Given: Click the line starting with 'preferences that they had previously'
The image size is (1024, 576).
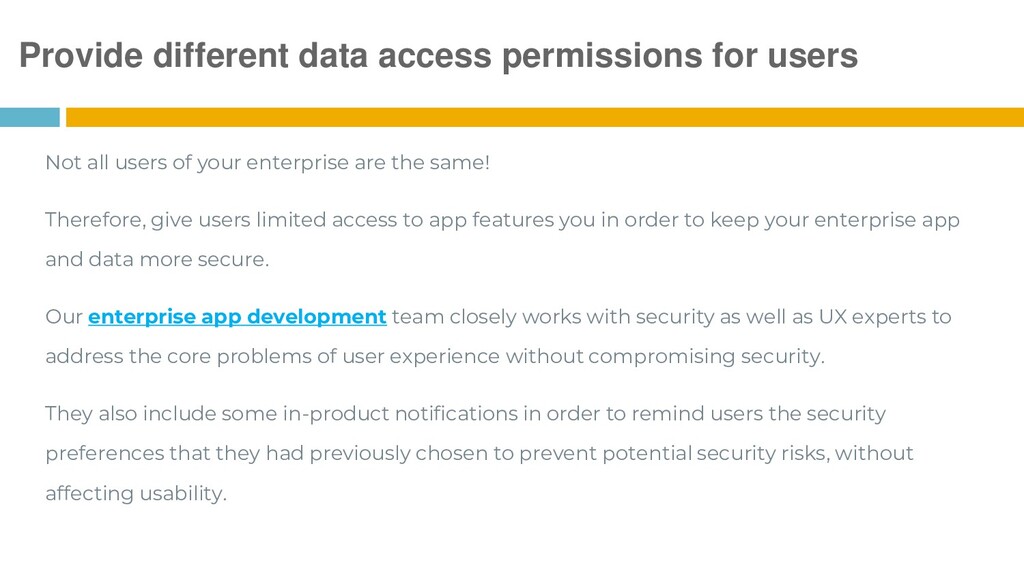Looking at the screenshot, I should pyautogui.click(x=479, y=454).
